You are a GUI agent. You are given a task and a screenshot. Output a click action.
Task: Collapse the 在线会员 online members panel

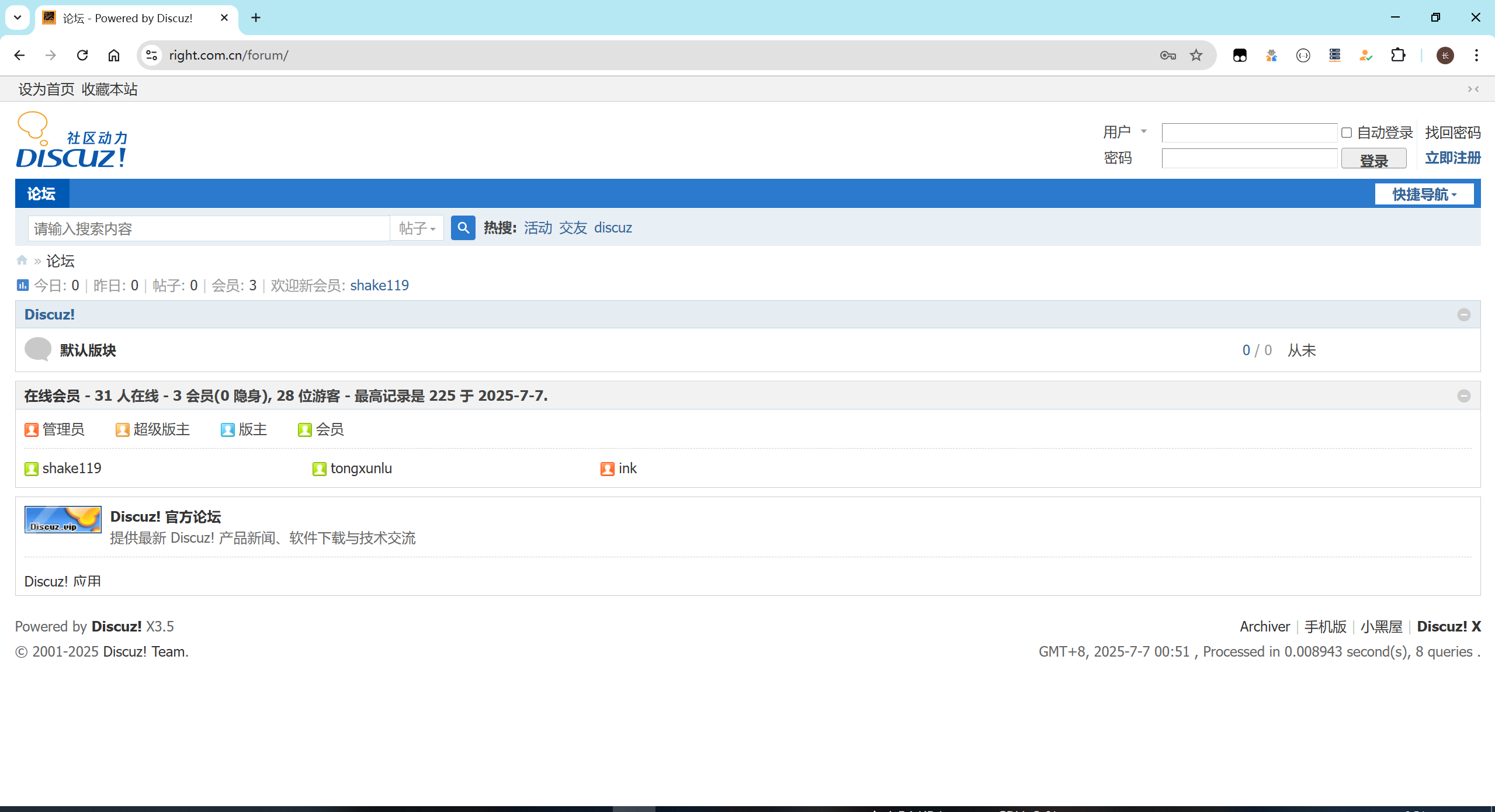click(1463, 396)
